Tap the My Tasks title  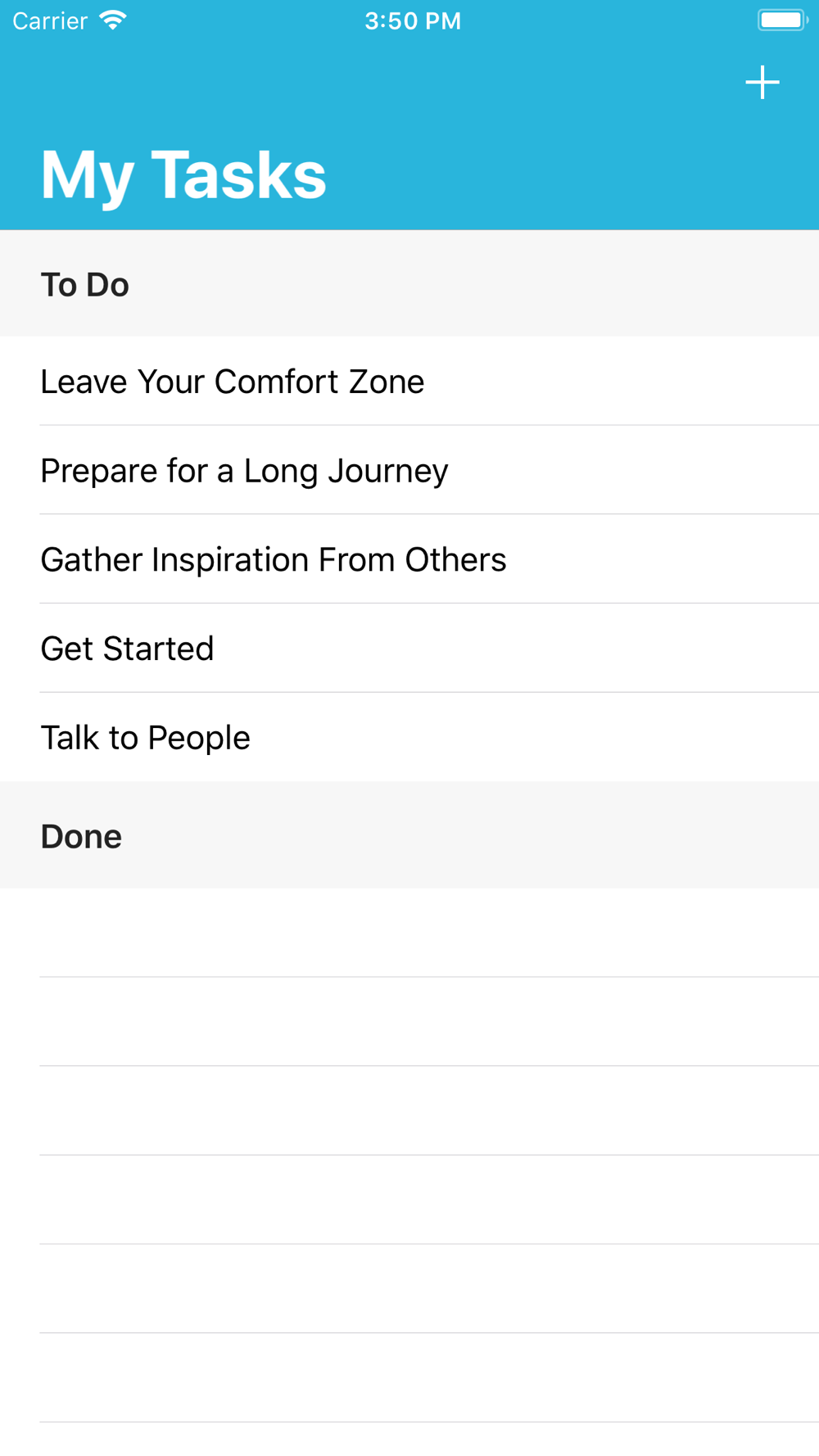pos(183,174)
